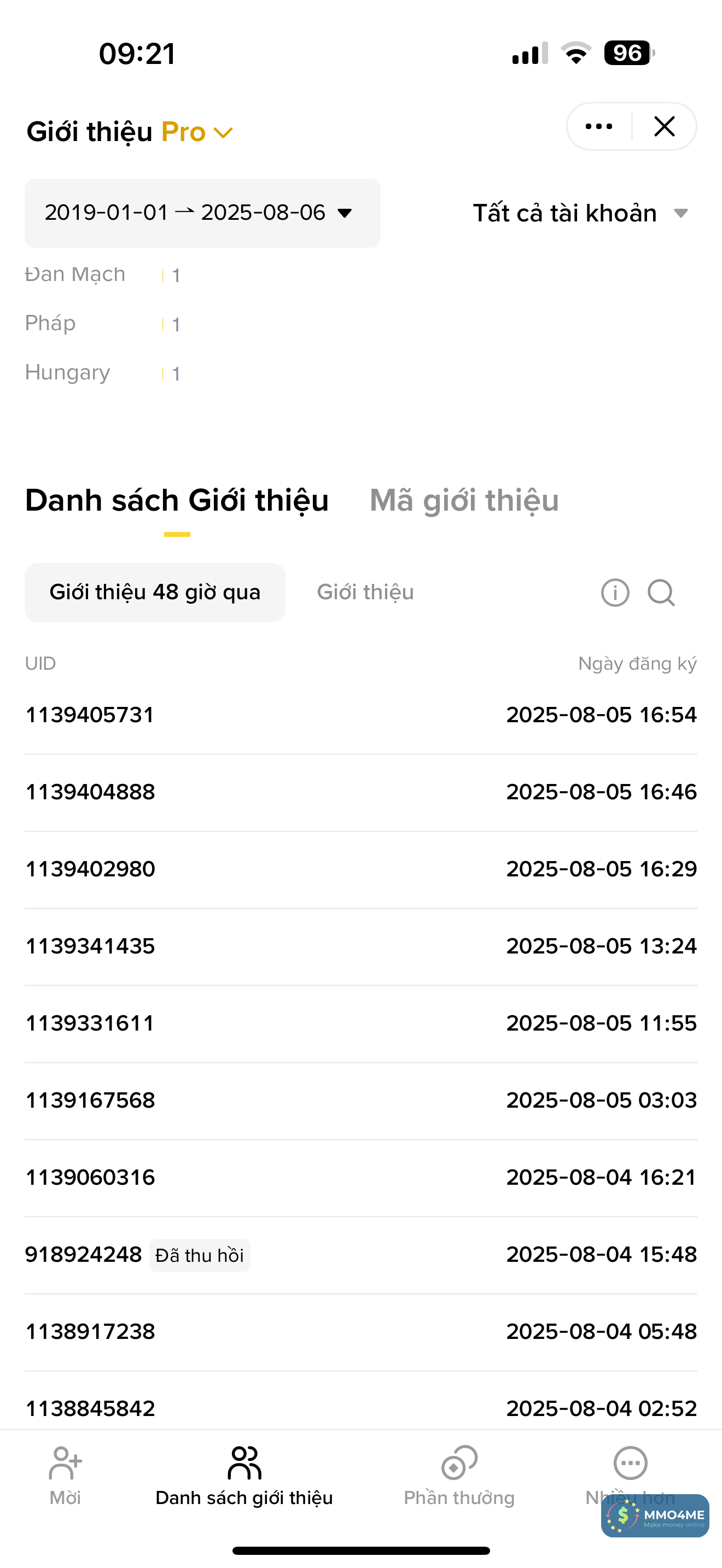Open referral UID 1139405731 row
This screenshot has width=722, height=1568.
[x=90, y=715]
